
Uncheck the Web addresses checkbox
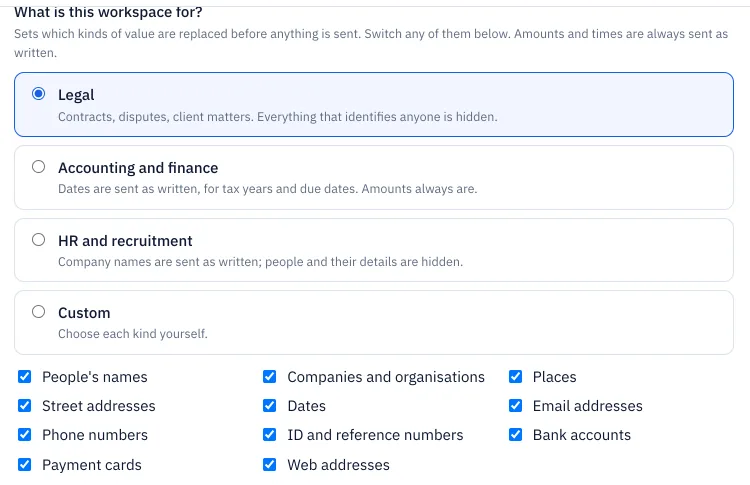coord(269,464)
